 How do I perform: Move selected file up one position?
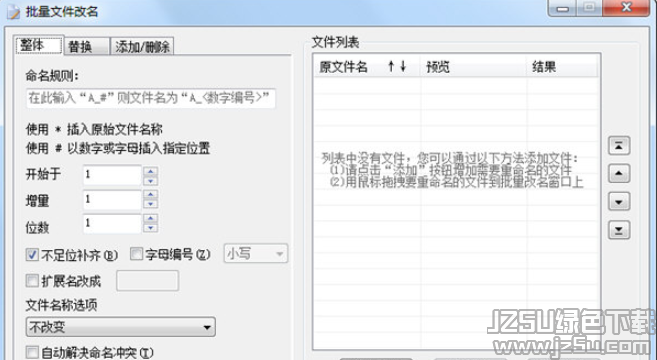coord(619,174)
